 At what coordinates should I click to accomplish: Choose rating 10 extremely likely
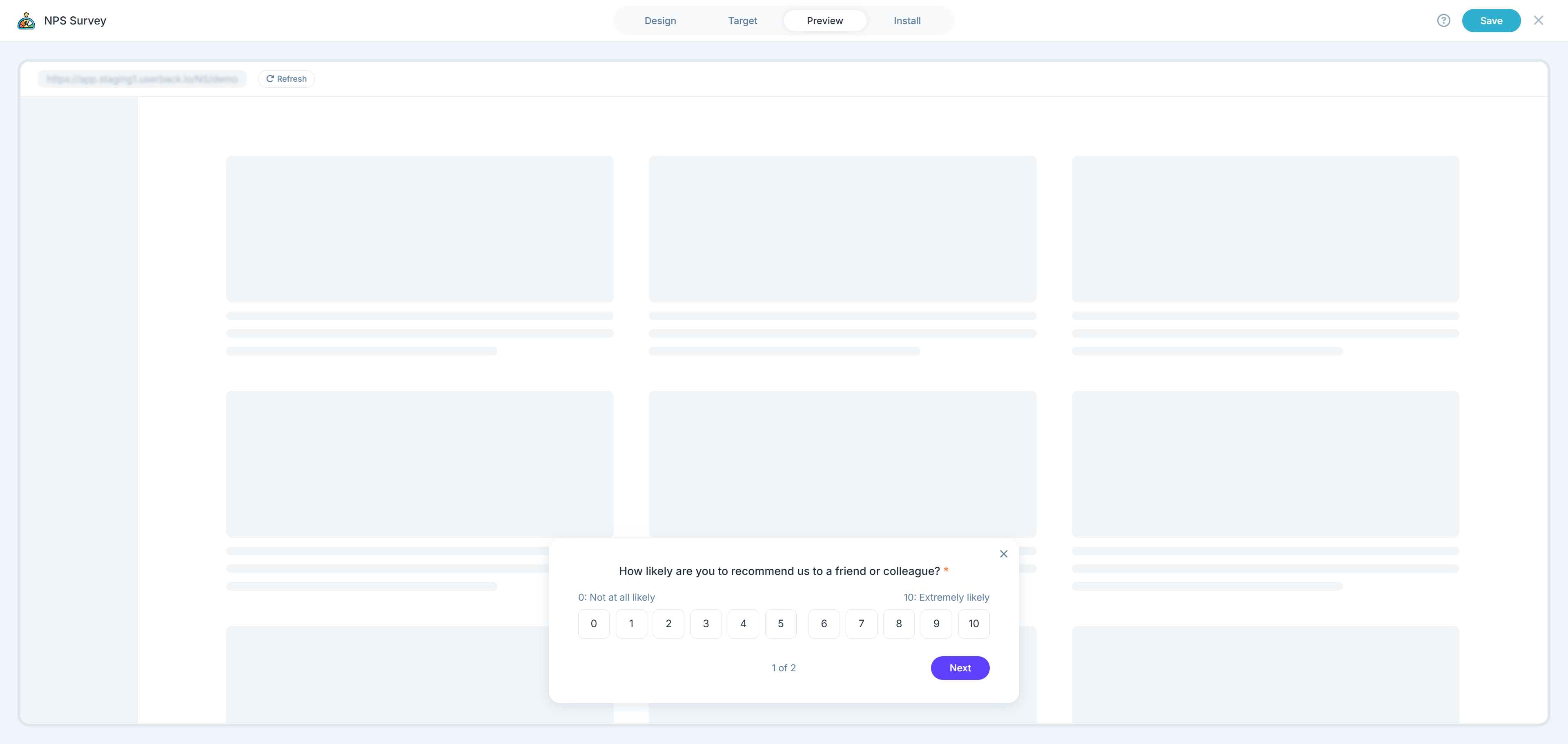pos(973,624)
